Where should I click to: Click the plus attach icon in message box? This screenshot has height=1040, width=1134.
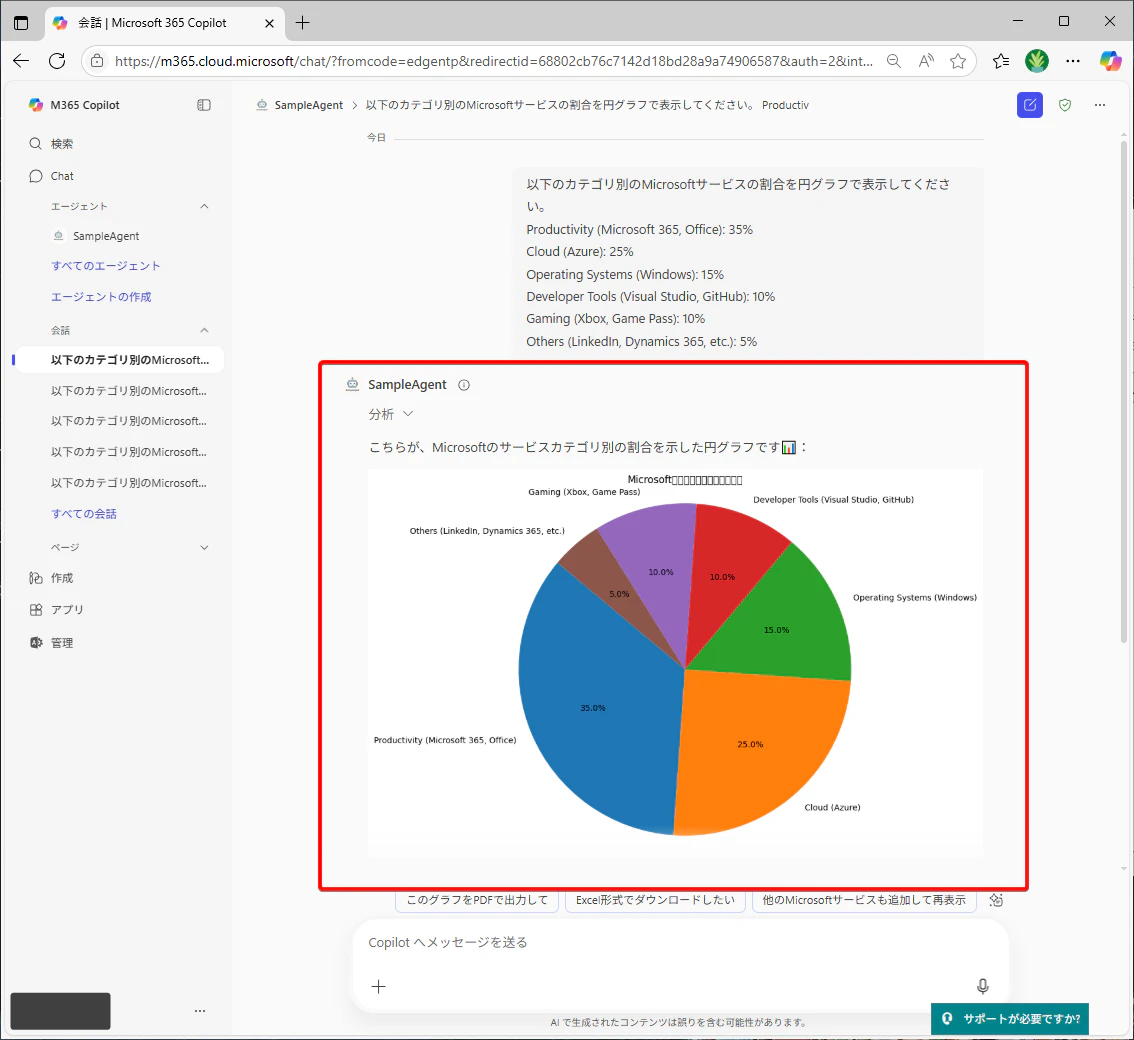tap(378, 986)
